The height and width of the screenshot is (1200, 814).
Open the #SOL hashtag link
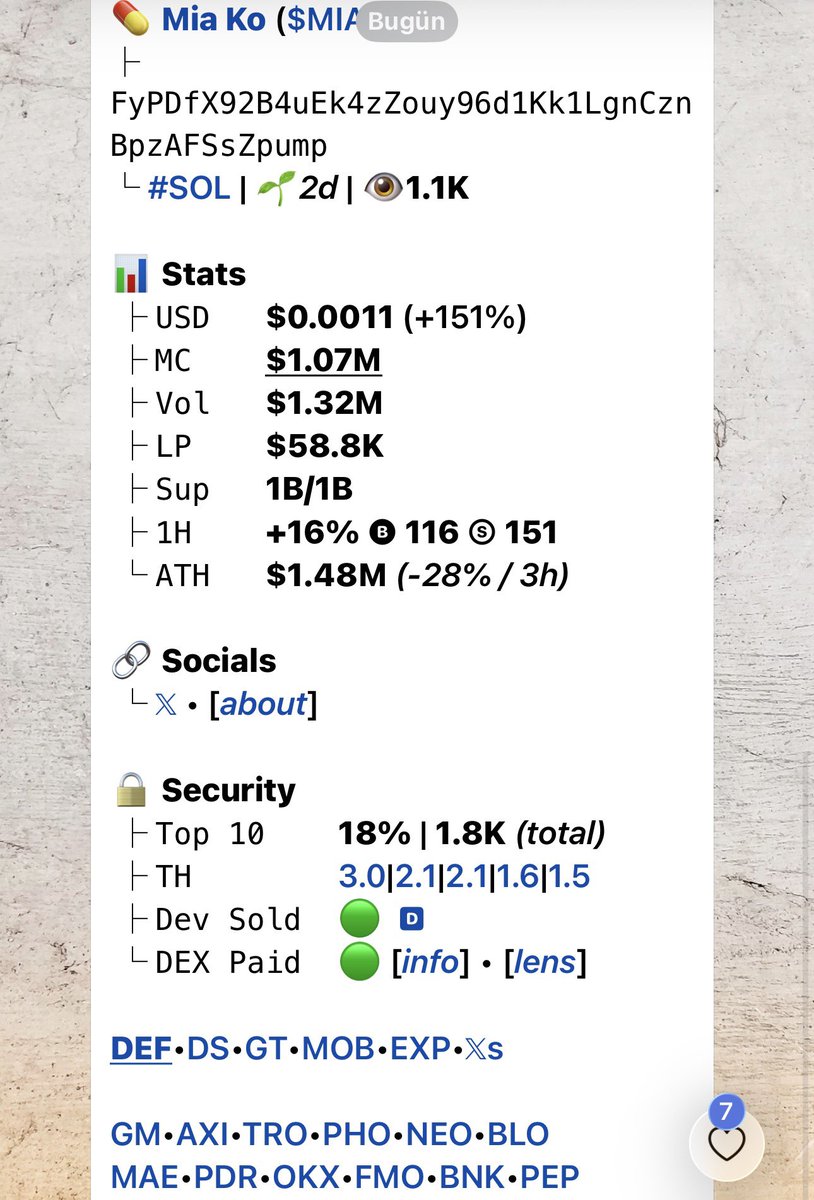click(x=189, y=188)
